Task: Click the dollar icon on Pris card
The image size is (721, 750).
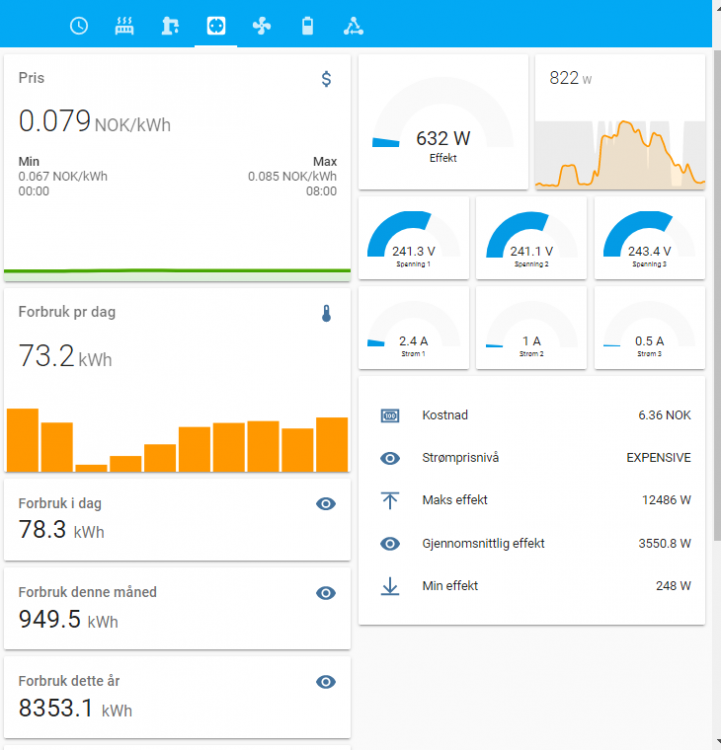Action: coord(326,79)
